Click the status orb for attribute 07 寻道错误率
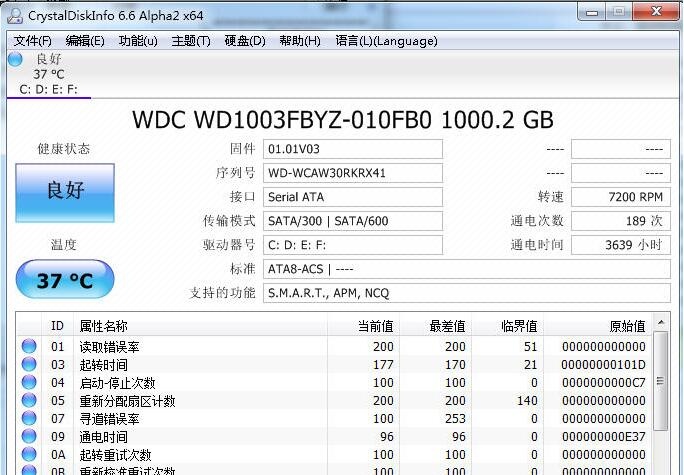This screenshot has height=475, width=684. coord(29,418)
